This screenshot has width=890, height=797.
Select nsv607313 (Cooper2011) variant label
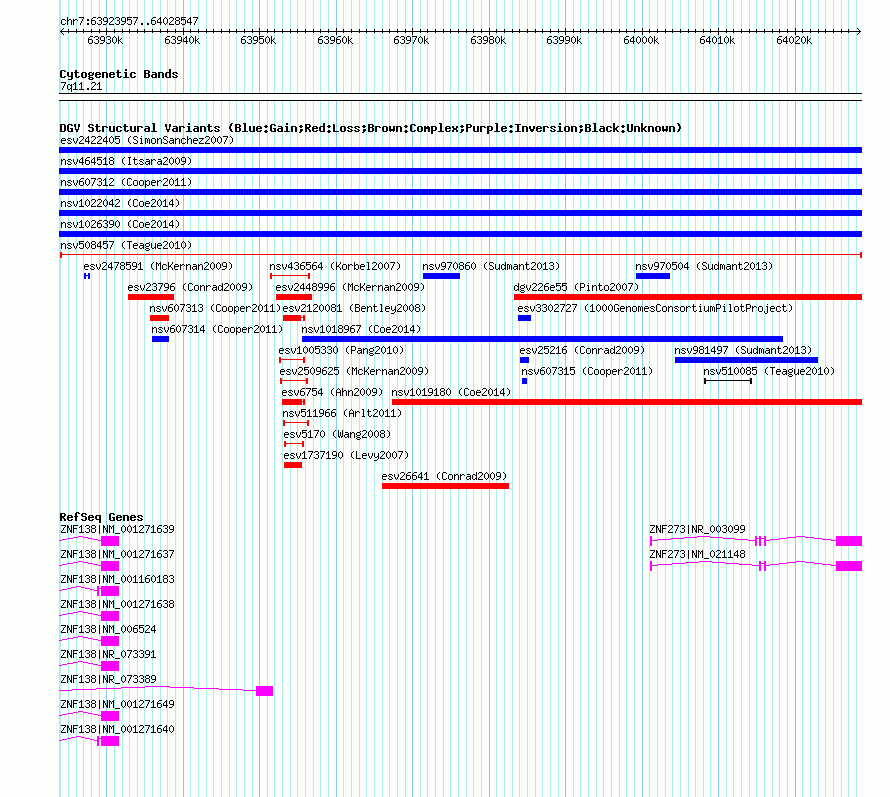click(216, 308)
